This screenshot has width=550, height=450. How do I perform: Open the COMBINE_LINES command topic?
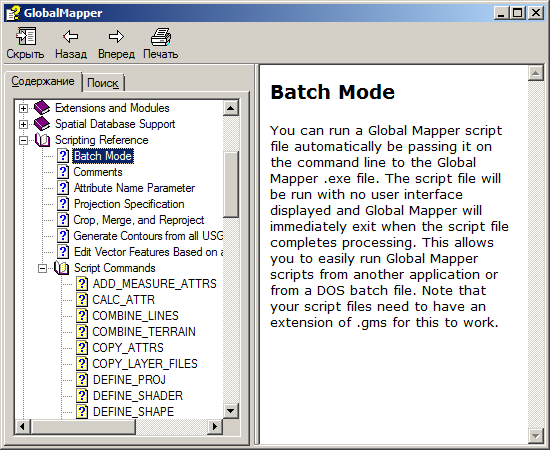[135, 316]
